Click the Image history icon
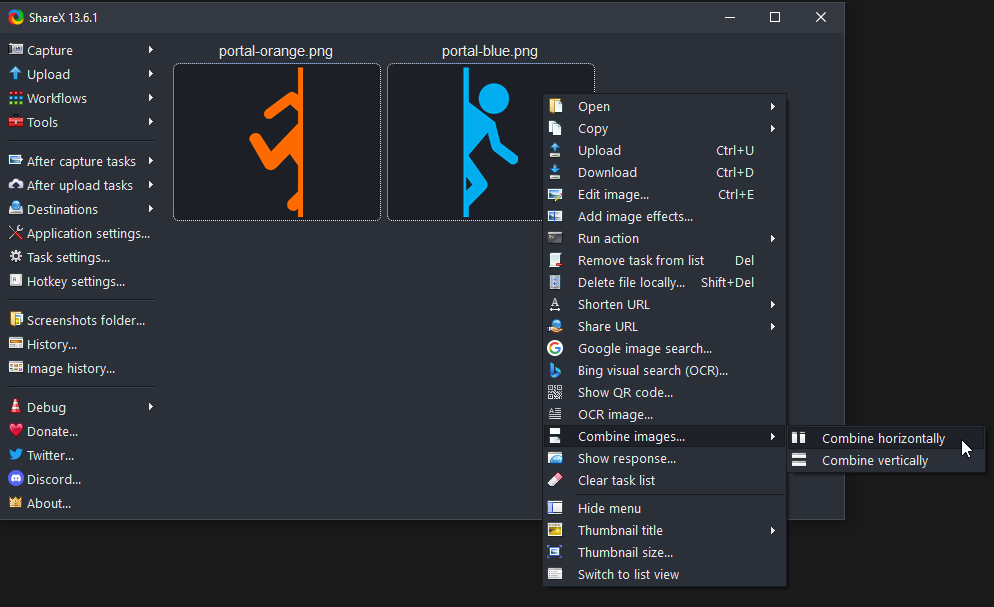This screenshot has height=607, width=994. click(x=16, y=367)
